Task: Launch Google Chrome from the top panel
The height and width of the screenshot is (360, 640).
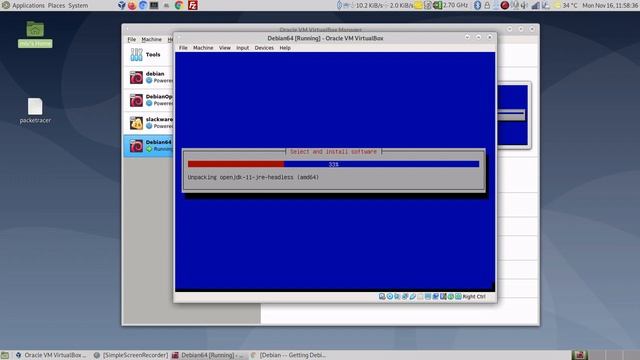Action: [x=179, y=5]
